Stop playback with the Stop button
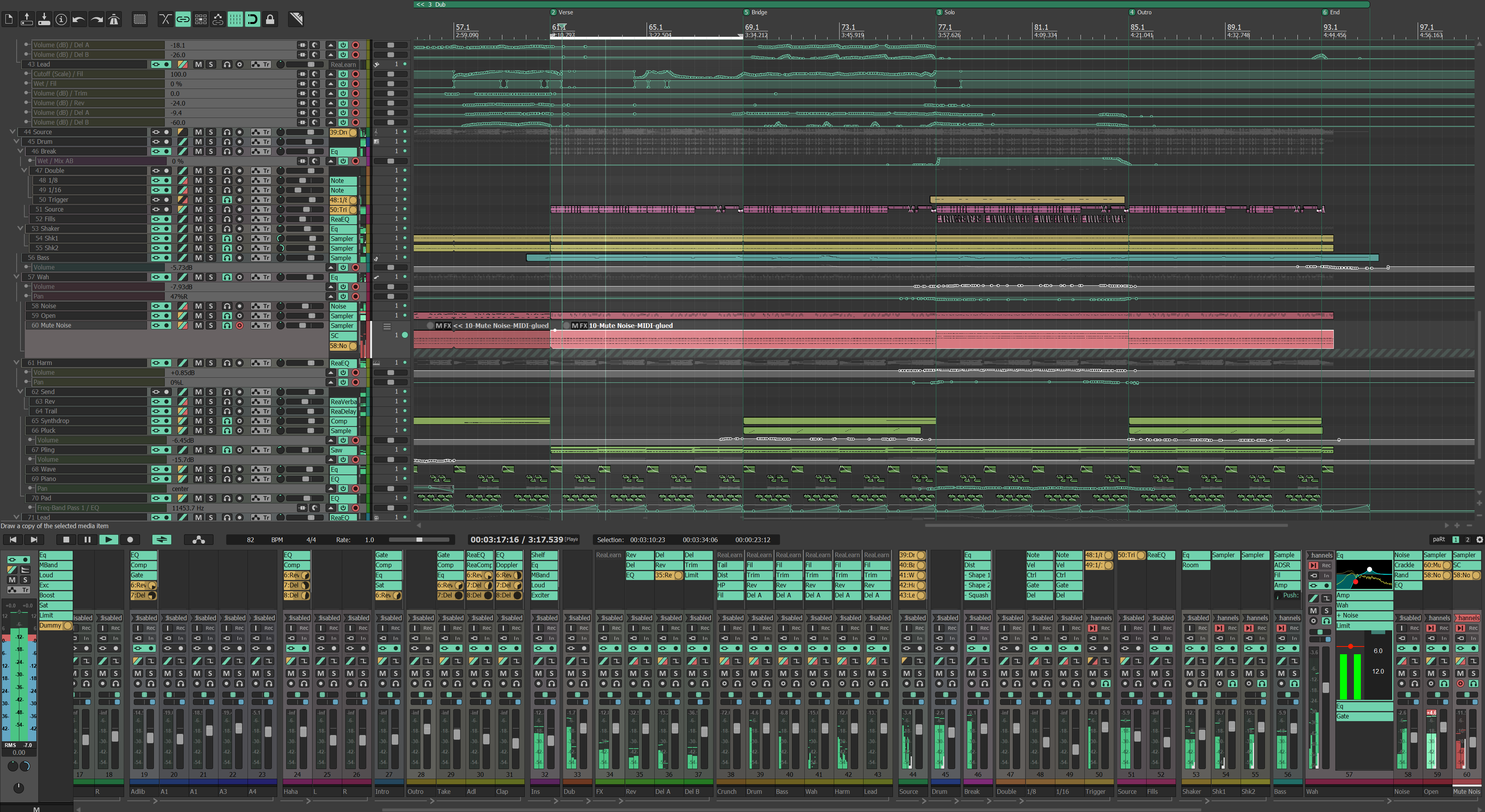1485x812 pixels. [66, 539]
